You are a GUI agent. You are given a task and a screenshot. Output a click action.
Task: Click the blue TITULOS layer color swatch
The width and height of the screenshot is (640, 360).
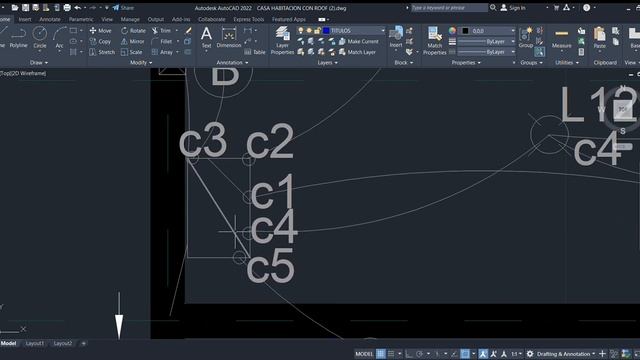[x=326, y=31]
